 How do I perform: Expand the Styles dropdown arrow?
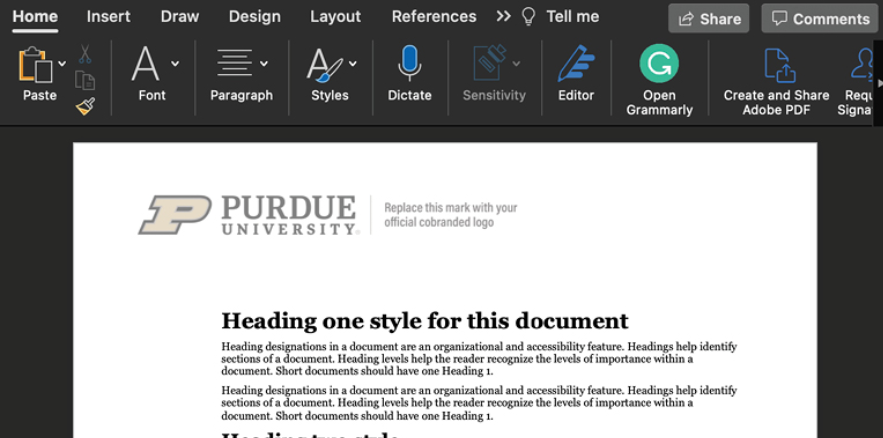[x=353, y=64]
